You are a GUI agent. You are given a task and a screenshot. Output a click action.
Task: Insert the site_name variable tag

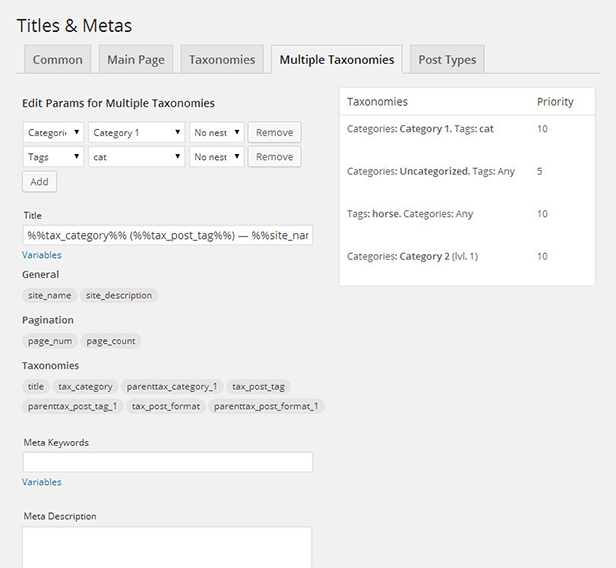pyautogui.click(x=49, y=296)
